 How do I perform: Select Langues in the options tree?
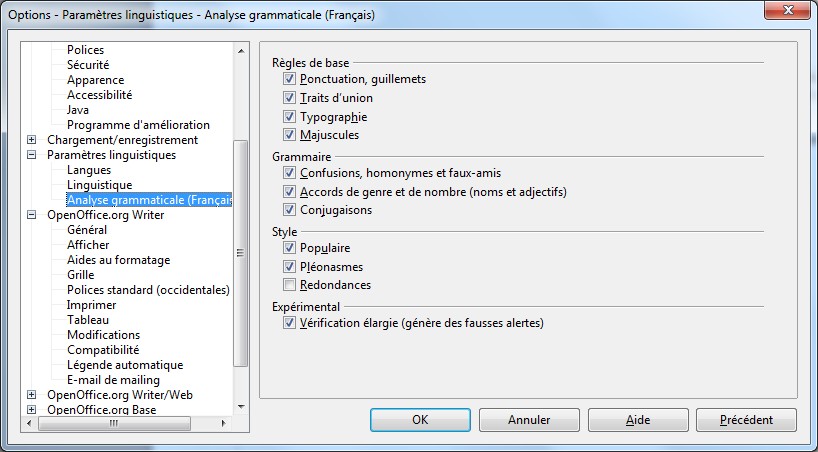tap(89, 170)
